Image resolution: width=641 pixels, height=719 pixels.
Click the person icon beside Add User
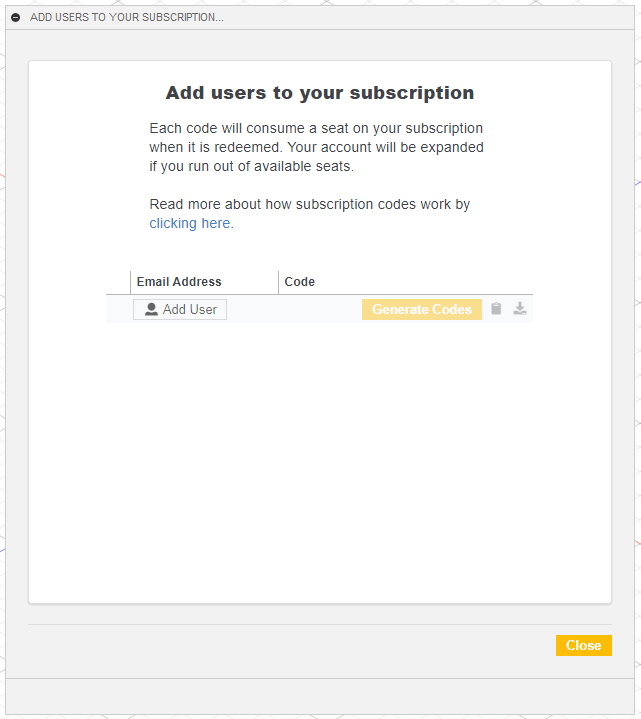coord(151,310)
